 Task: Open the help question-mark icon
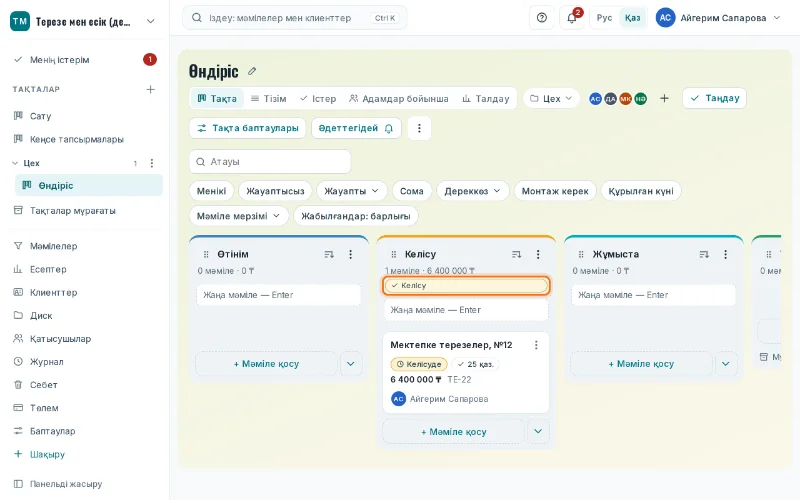[542, 18]
